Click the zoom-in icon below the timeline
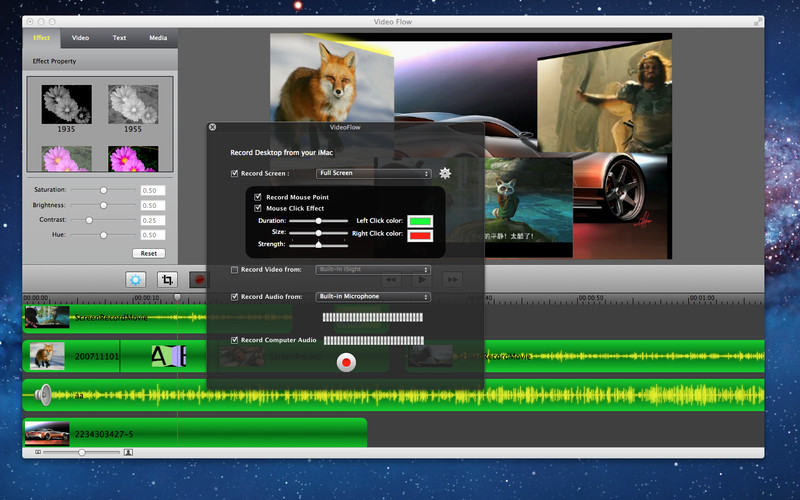800x500 pixels. click(128, 452)
